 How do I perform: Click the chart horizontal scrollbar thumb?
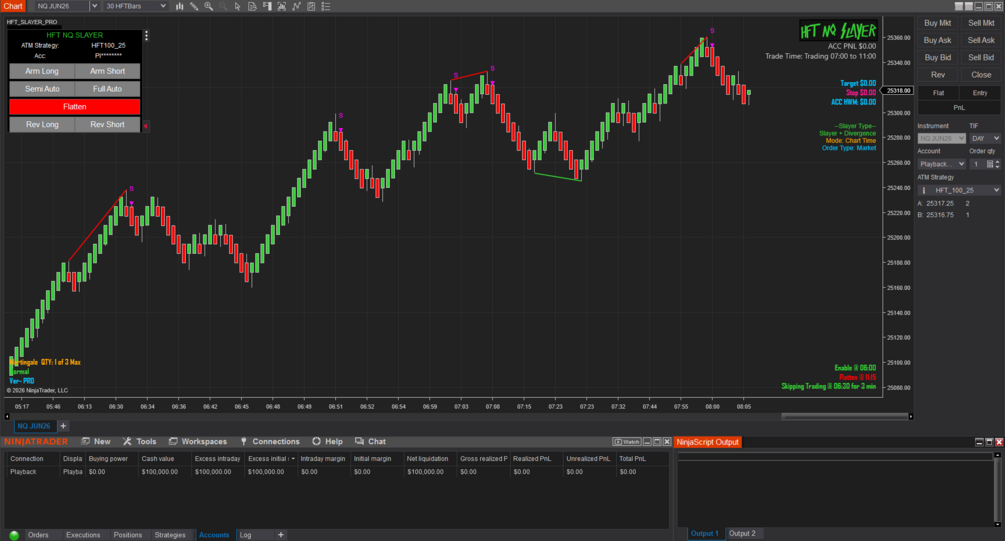[844, 417]
